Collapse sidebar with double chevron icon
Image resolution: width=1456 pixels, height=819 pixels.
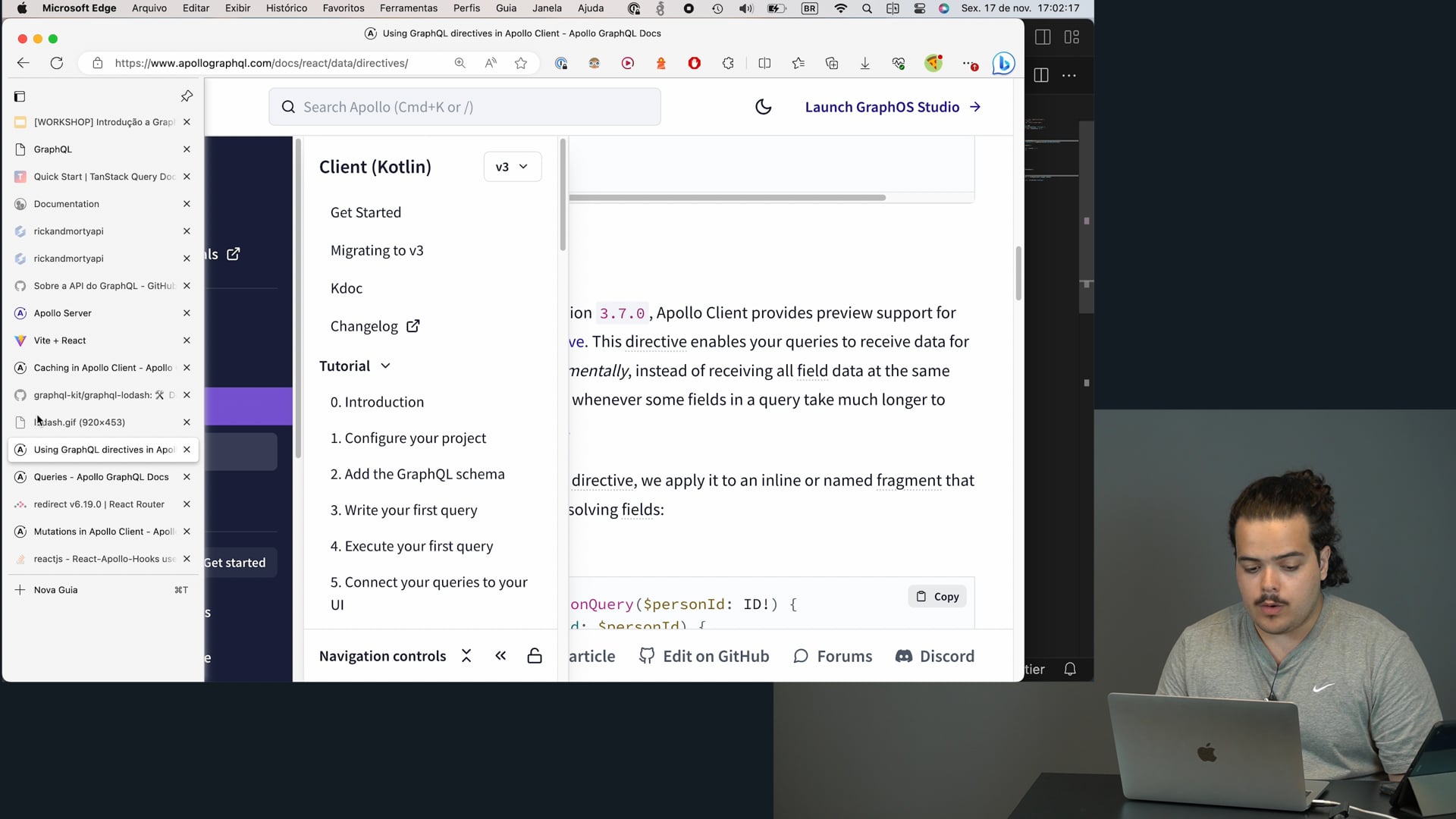(500, 656)
